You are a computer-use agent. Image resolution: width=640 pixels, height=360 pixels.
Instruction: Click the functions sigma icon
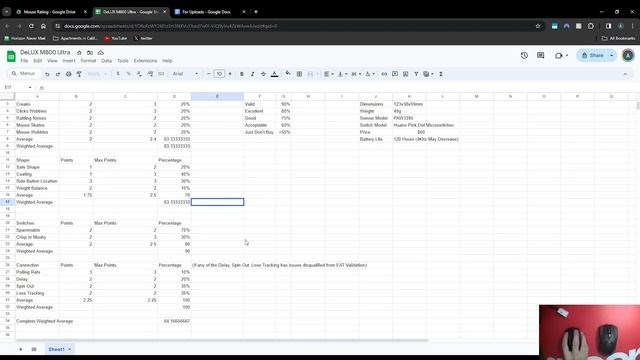441,74
